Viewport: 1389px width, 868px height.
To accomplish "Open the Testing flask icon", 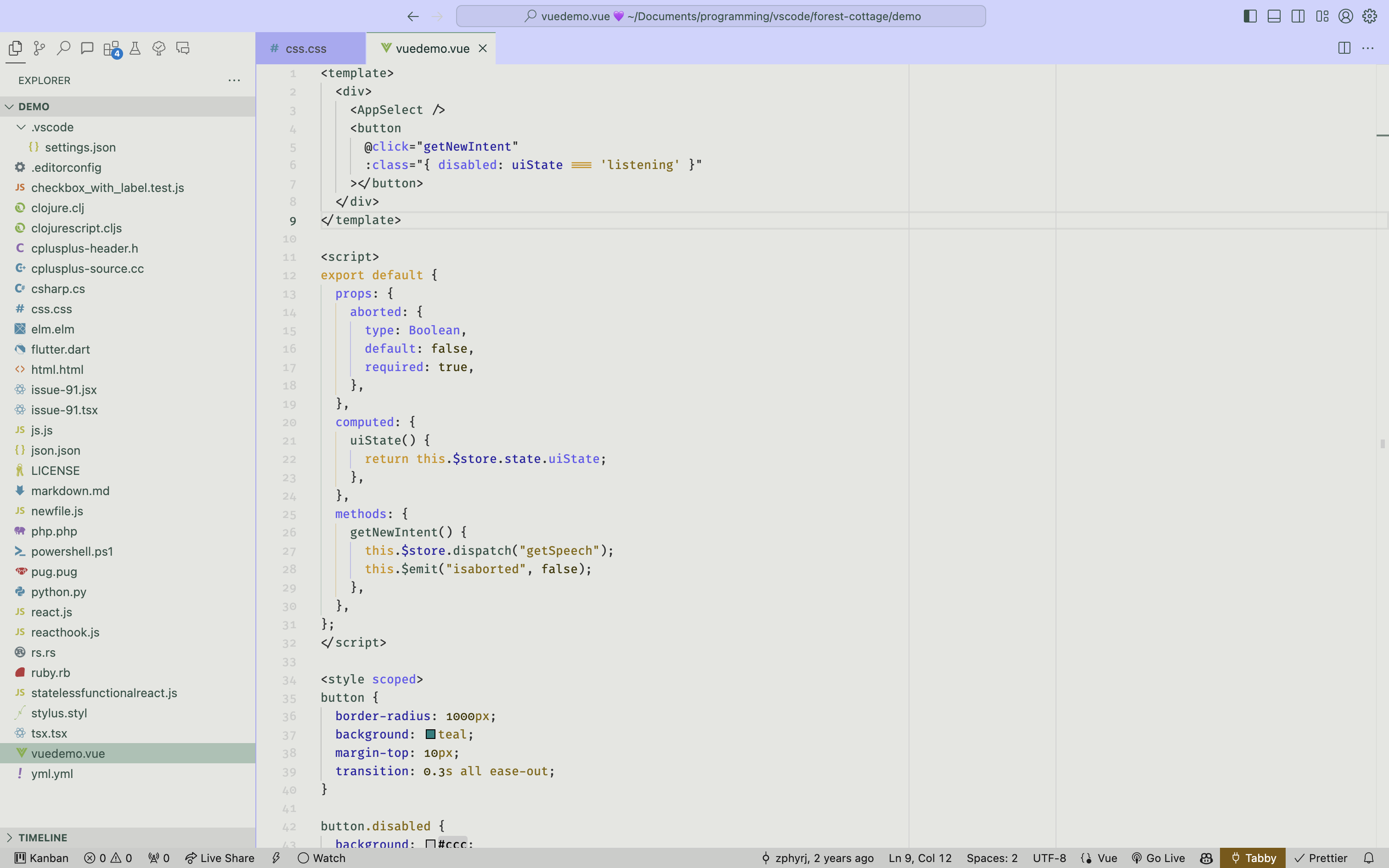I will click(136, 48).
